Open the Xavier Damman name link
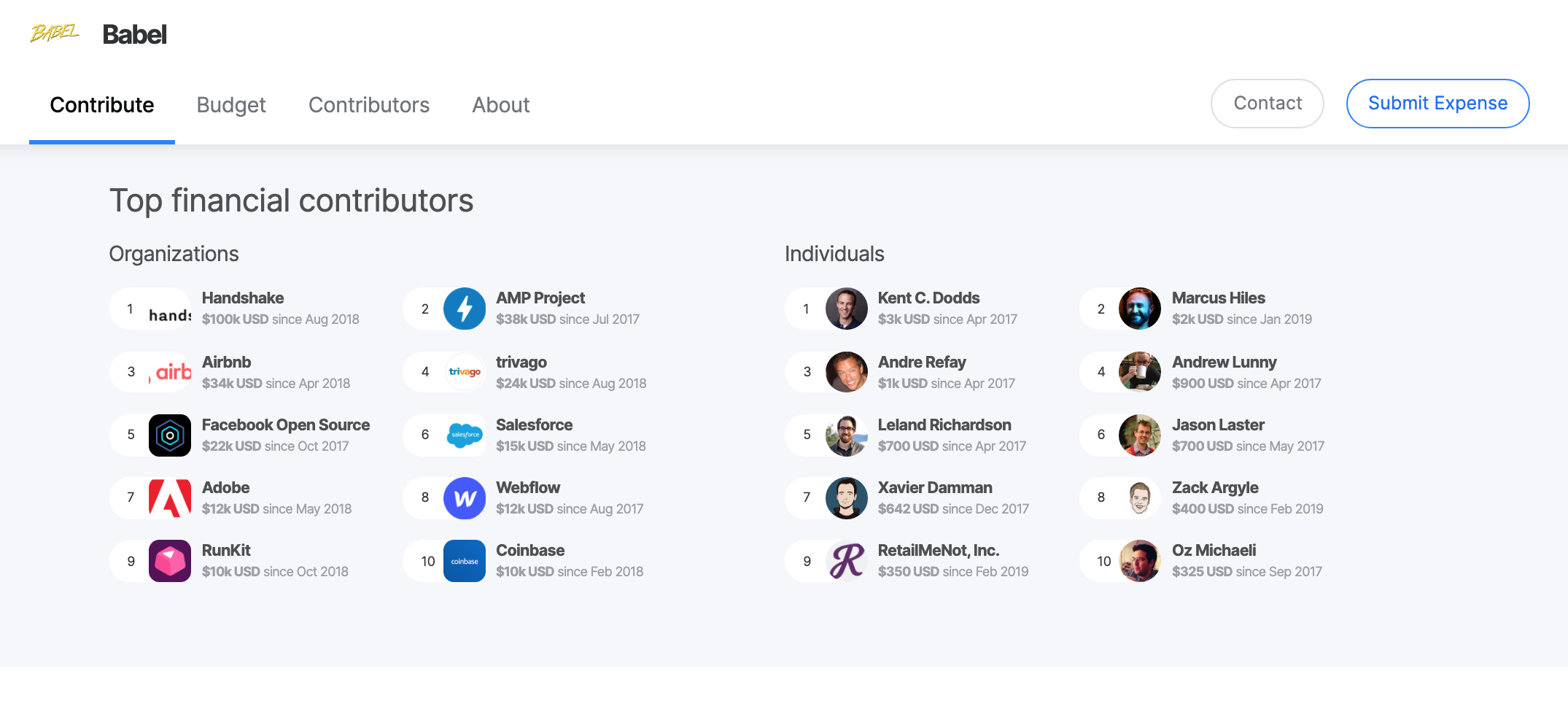Screen dimensions: 1568x709 click(935, 487)
